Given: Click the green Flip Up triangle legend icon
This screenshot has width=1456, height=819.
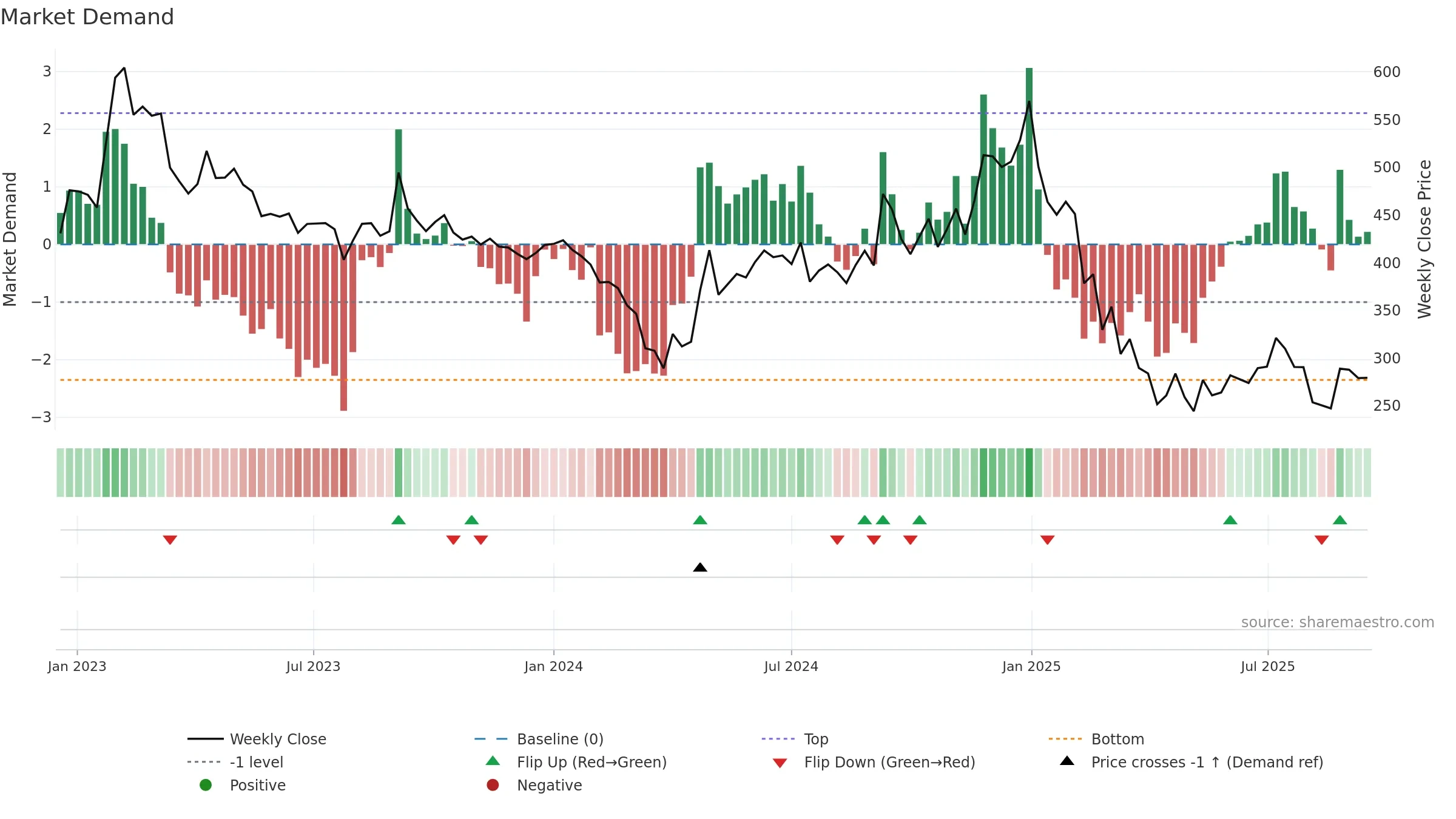Looking at the screenshot, I should [493, 761].
